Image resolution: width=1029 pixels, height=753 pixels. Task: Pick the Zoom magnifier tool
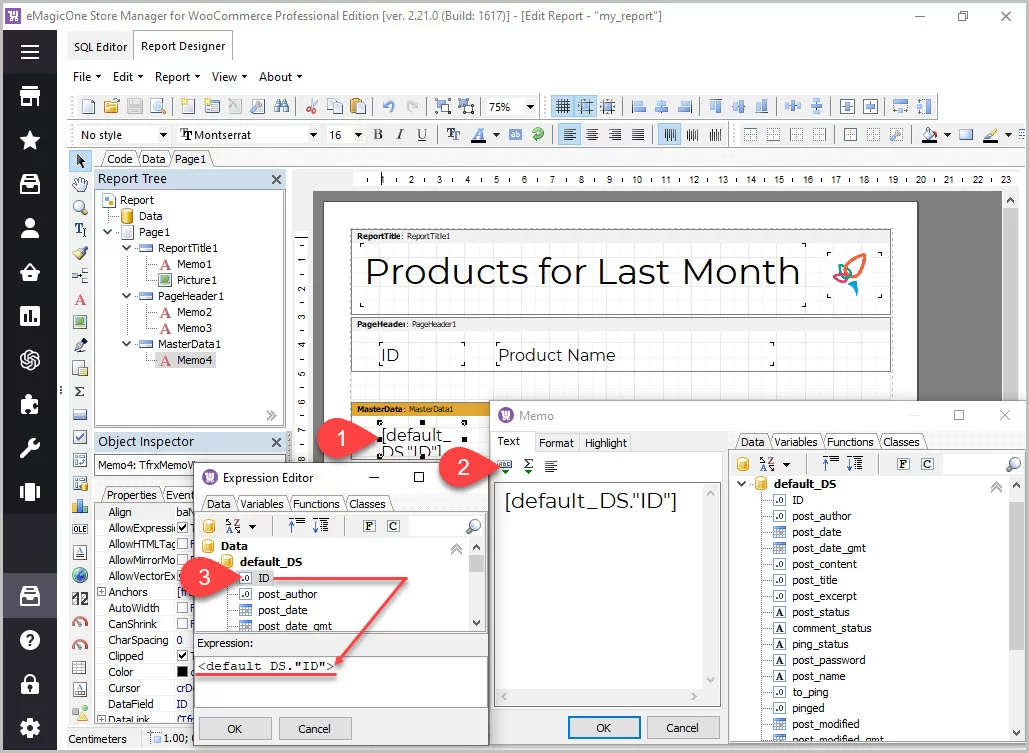coord(80,207)
